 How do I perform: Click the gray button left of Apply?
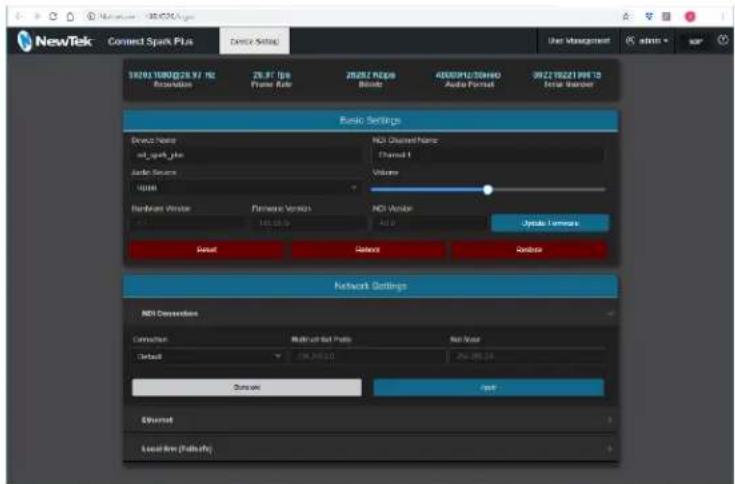pyautogui.click(x=247, y=387)
